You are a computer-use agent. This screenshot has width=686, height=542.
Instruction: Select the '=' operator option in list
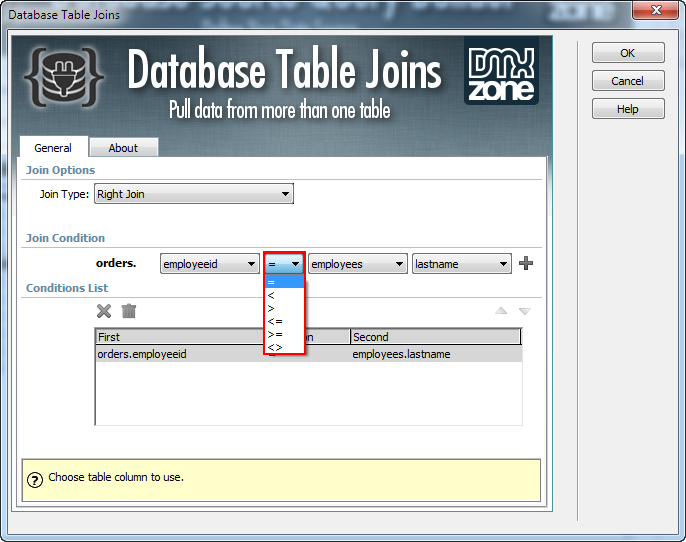284,282
